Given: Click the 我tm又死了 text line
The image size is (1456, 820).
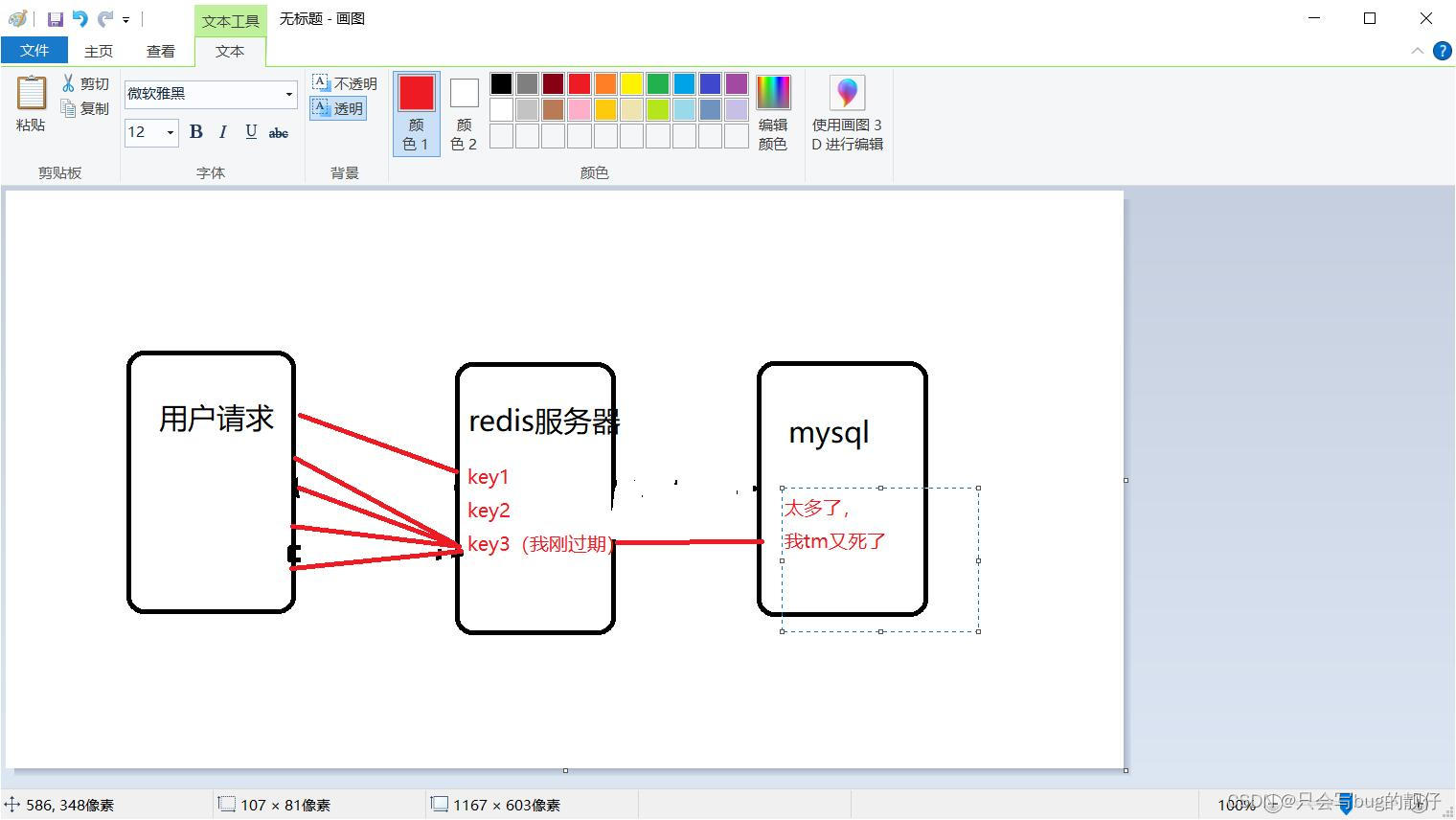Looking at the screenshot, I should (835, 541).
